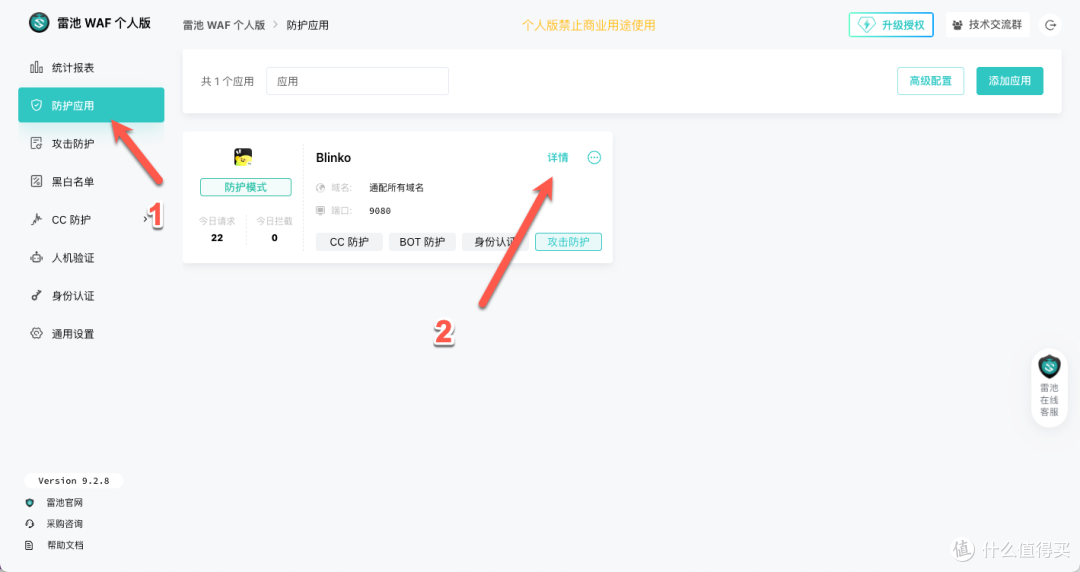Click the 今日请求 count 22

click(217, 238)
